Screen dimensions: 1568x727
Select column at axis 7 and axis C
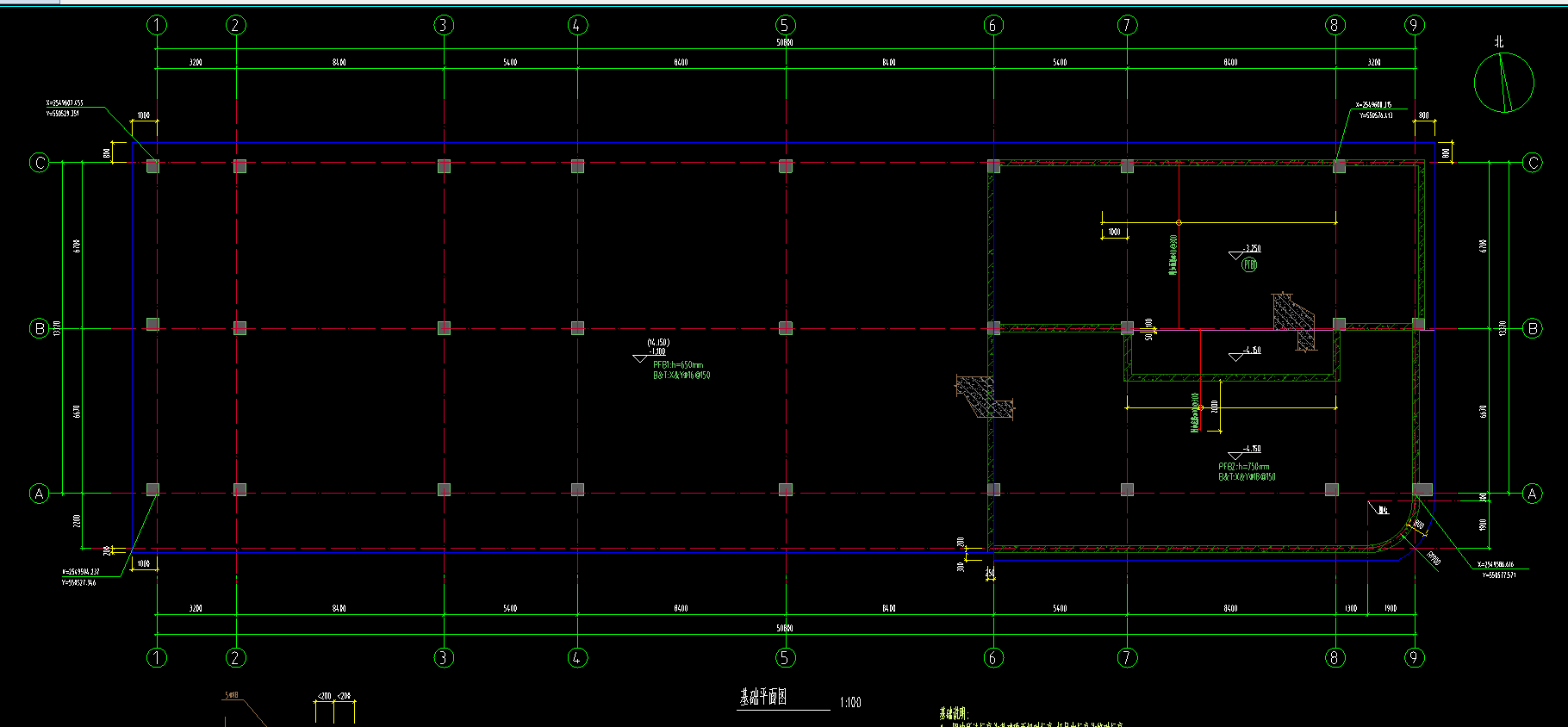1127,166
